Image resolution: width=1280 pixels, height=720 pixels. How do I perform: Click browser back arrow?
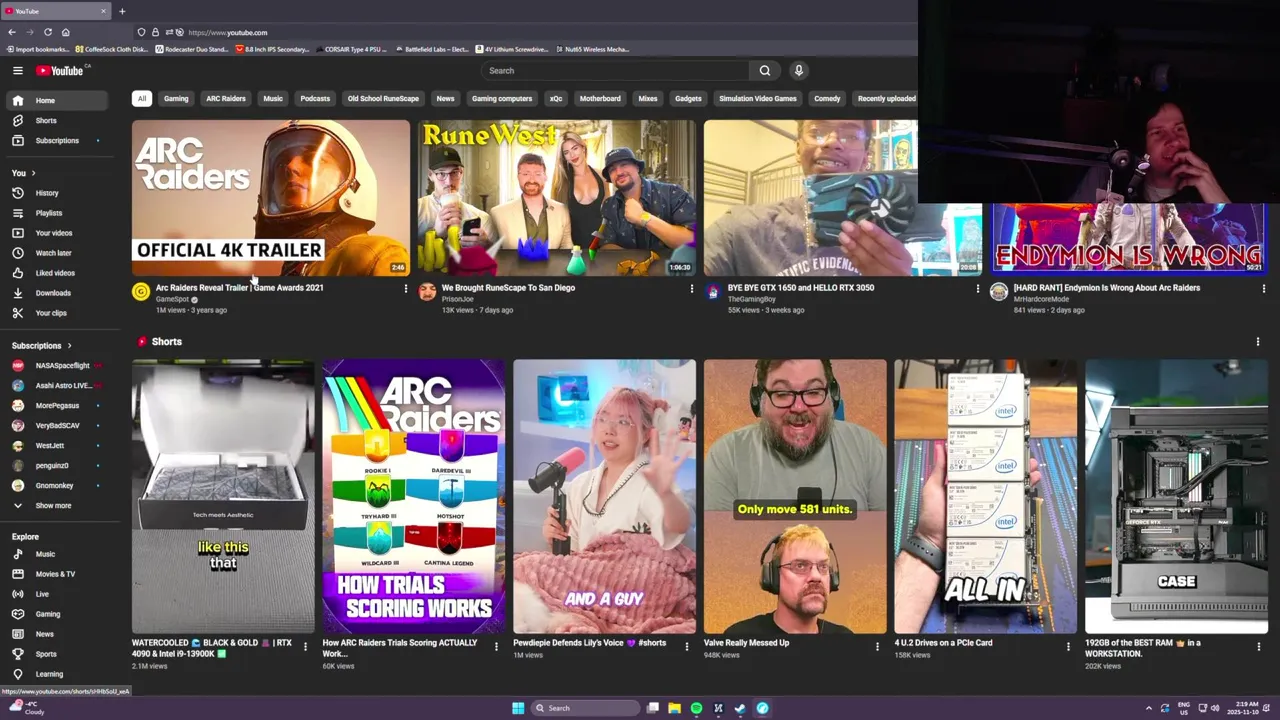click(12, 32)
